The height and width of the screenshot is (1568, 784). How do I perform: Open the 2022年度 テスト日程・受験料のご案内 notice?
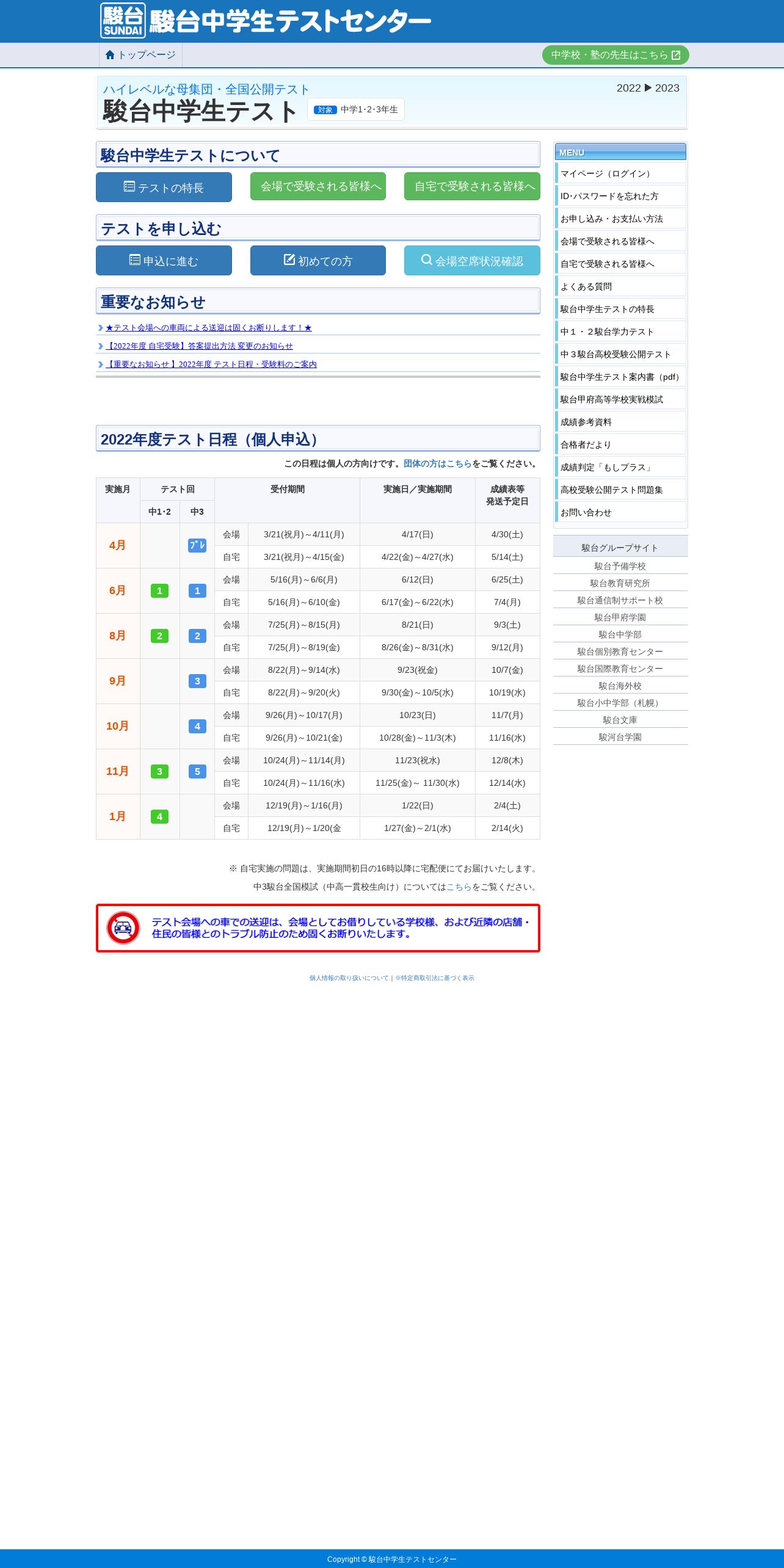211,365
